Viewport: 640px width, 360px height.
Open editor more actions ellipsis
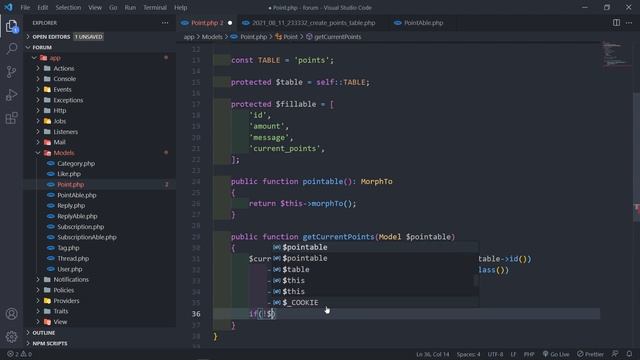(629, 23)
